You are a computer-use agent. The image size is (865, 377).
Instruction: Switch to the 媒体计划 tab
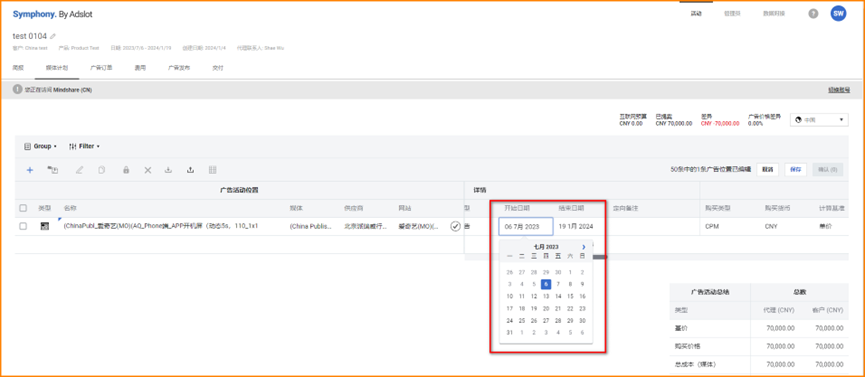coord(57,68)
